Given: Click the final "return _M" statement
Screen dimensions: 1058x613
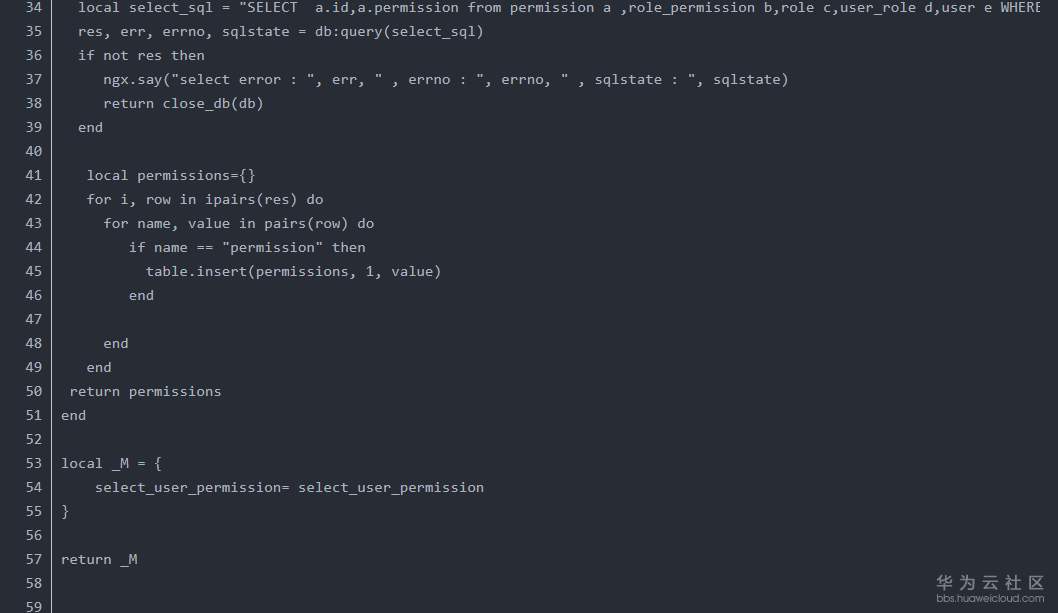Looking at the screenshot, I should pyautogui.click(x=99, y=559).
